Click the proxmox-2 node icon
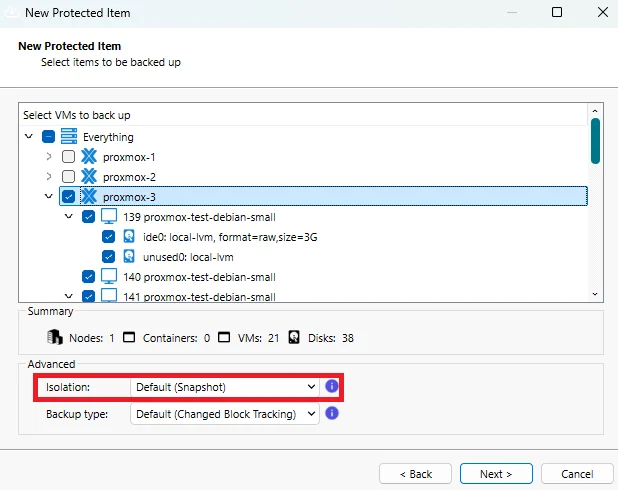Image resolution: width=618 pixels, height=490 pixels. (x=89, y=177)
